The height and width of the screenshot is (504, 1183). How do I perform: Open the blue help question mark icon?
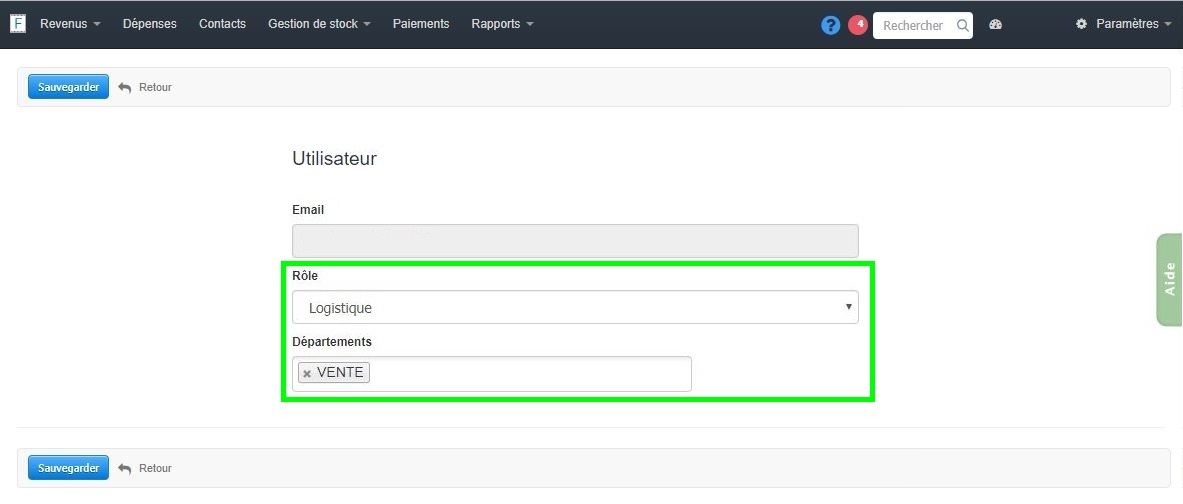(830, 25)
